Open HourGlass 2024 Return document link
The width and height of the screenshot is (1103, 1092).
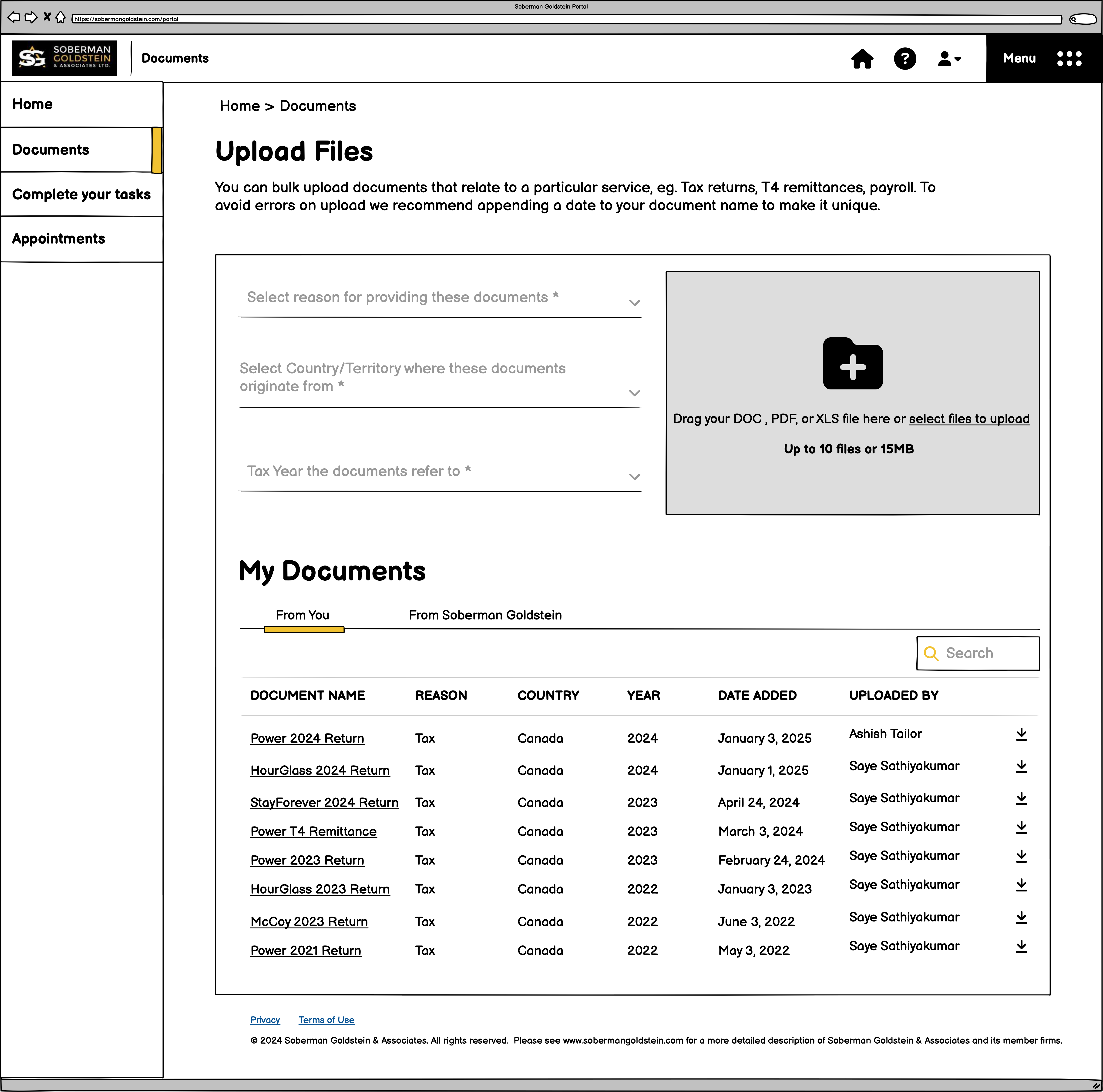point(320,771)
